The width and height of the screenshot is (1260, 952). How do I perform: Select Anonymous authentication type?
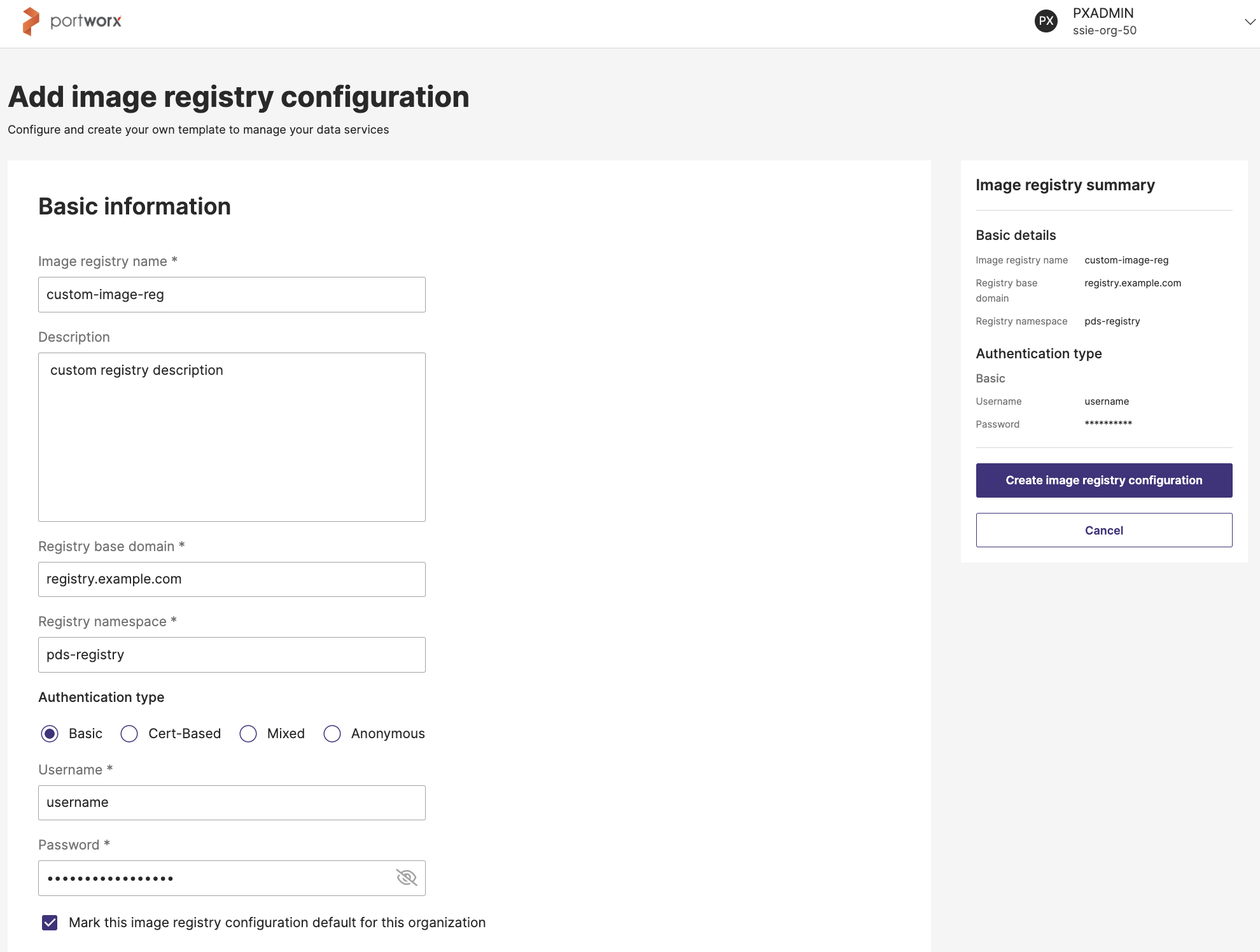(332, 734)
